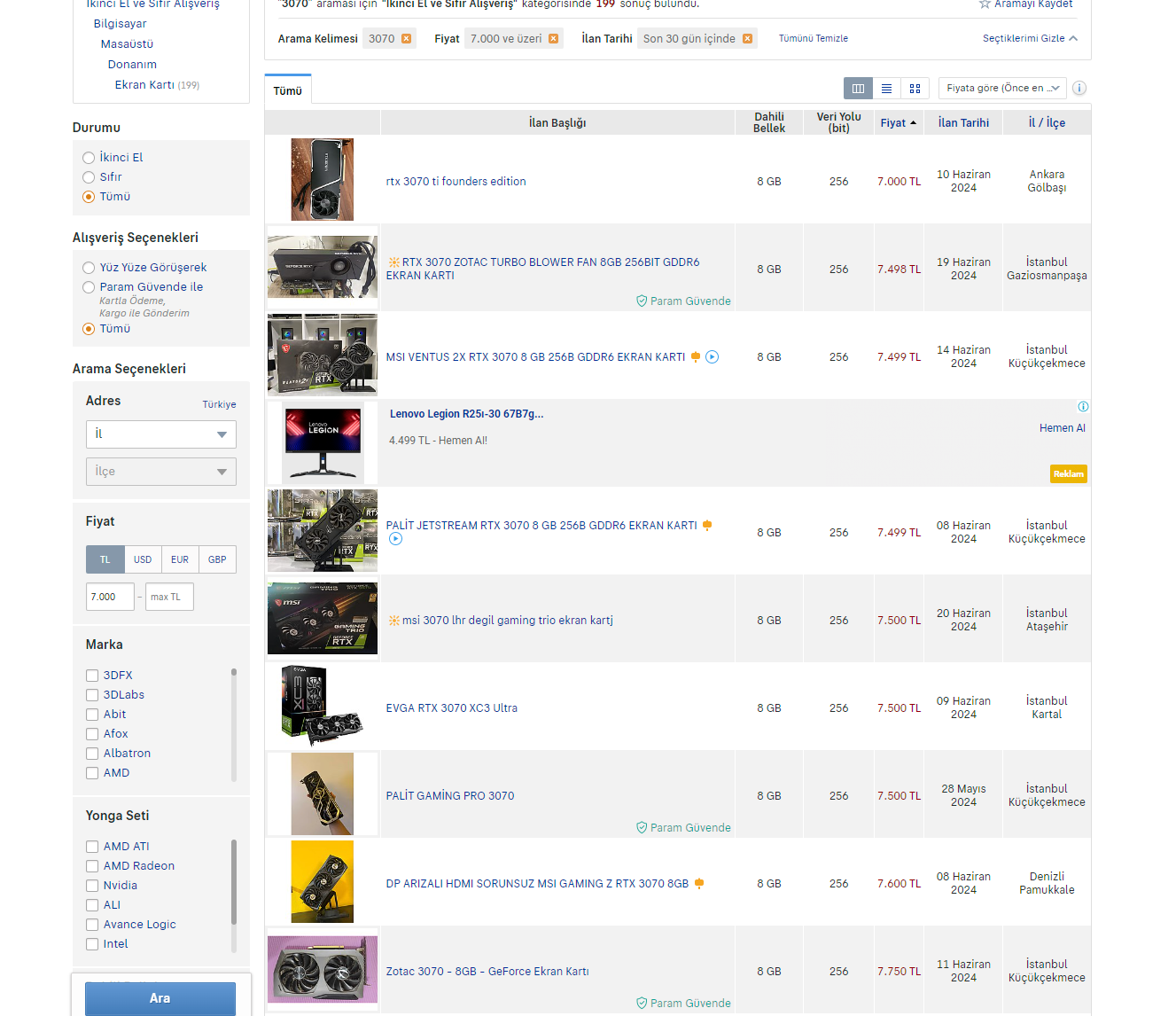The image size is (1176, 1016).
Task: Open 'EVGA RTX 3070 XC3 Ultra' listing
Action: [x=452, y=708]
